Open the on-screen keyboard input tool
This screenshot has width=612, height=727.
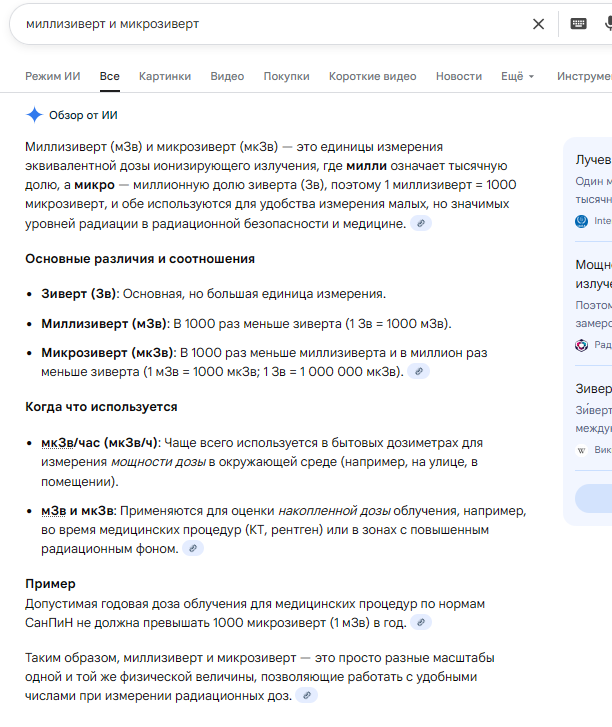pyautogui.click(x=578, y=24)
